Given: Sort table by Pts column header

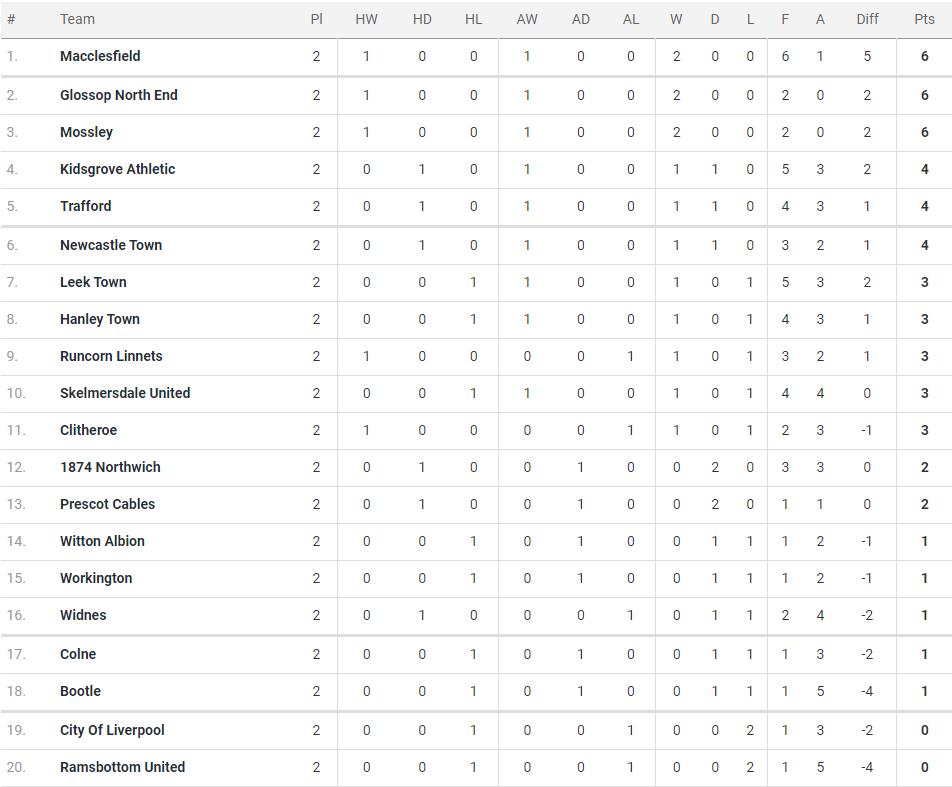Looking at the screenshot, I should pos(924,19).
